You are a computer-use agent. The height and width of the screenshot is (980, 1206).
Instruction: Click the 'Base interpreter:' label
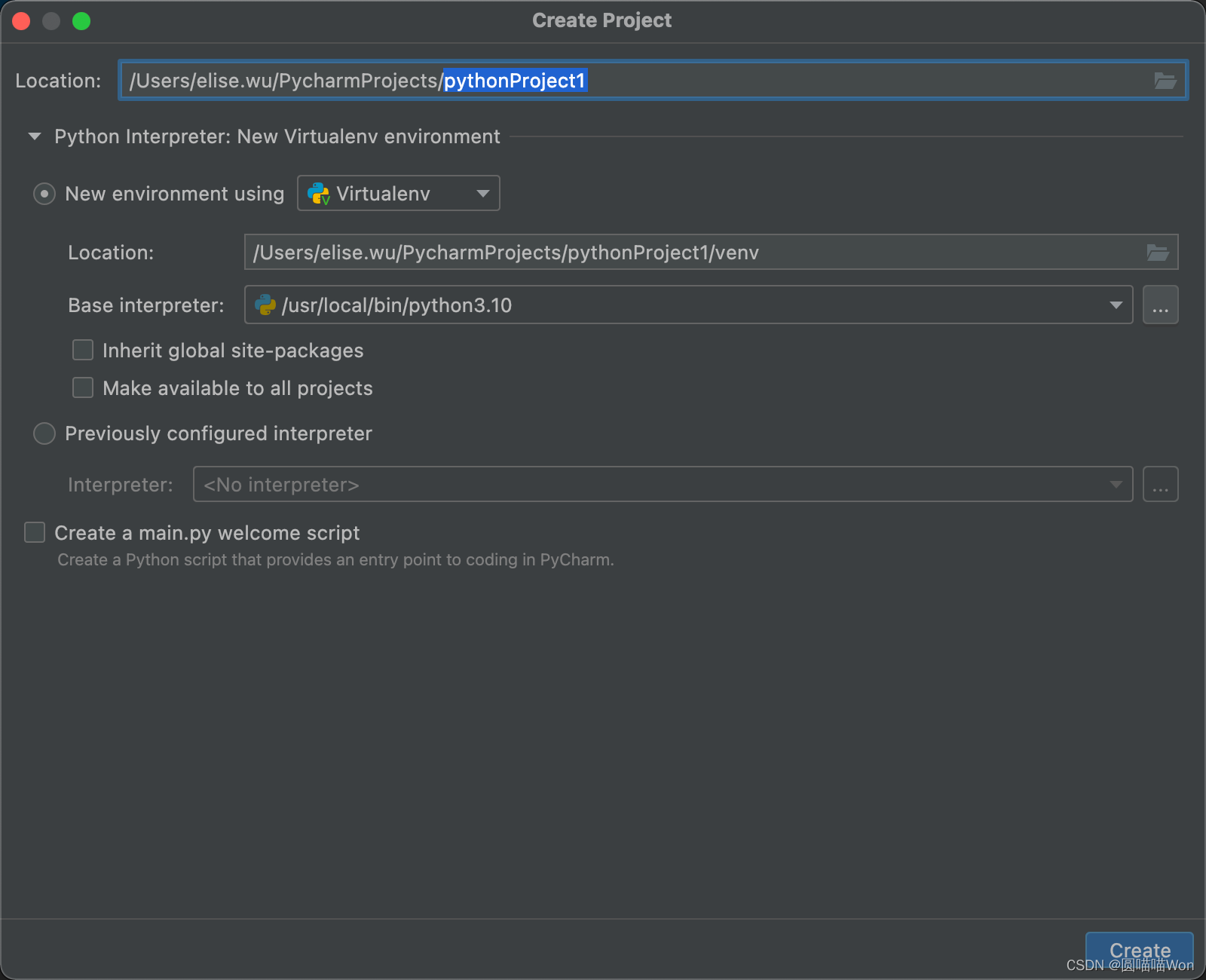[146, 305]
